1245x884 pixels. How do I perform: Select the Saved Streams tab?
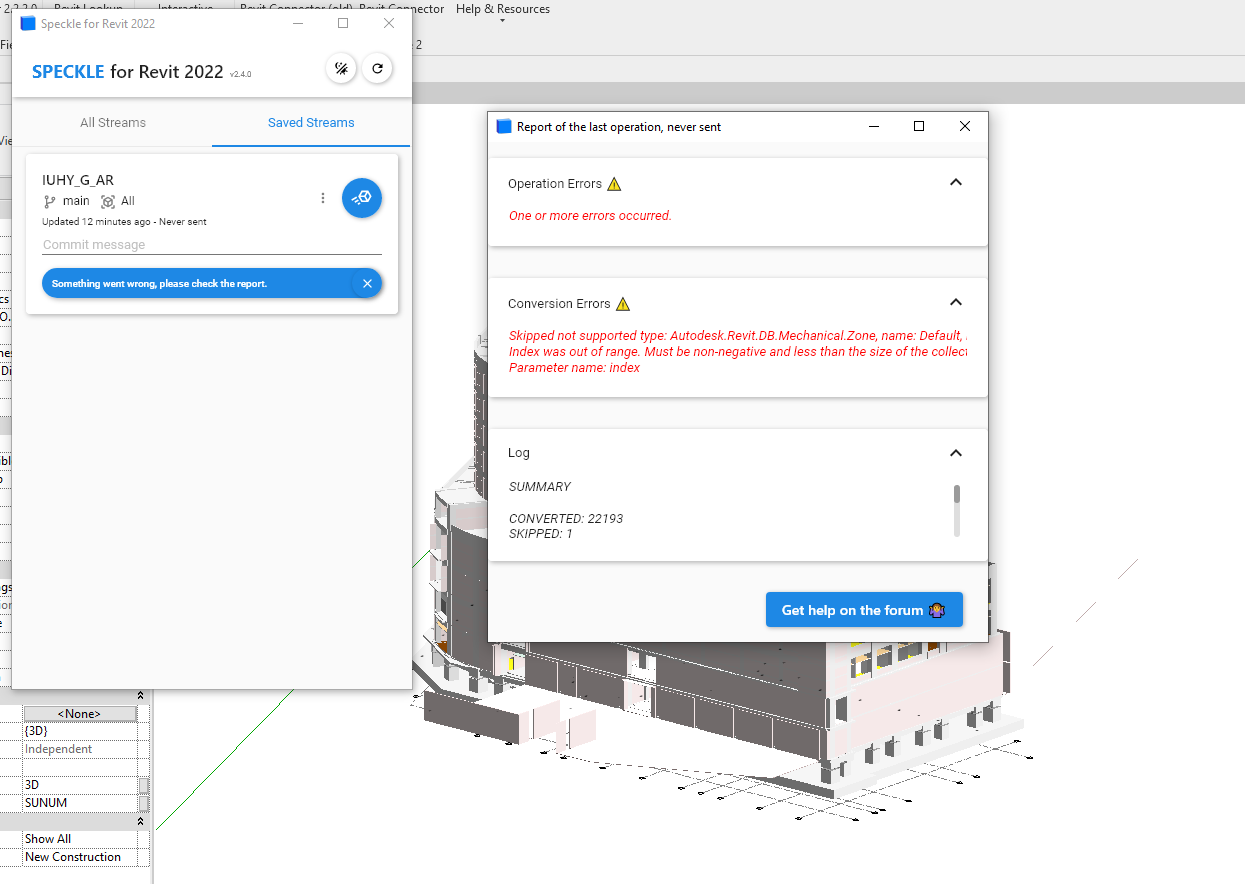(311, 123)
